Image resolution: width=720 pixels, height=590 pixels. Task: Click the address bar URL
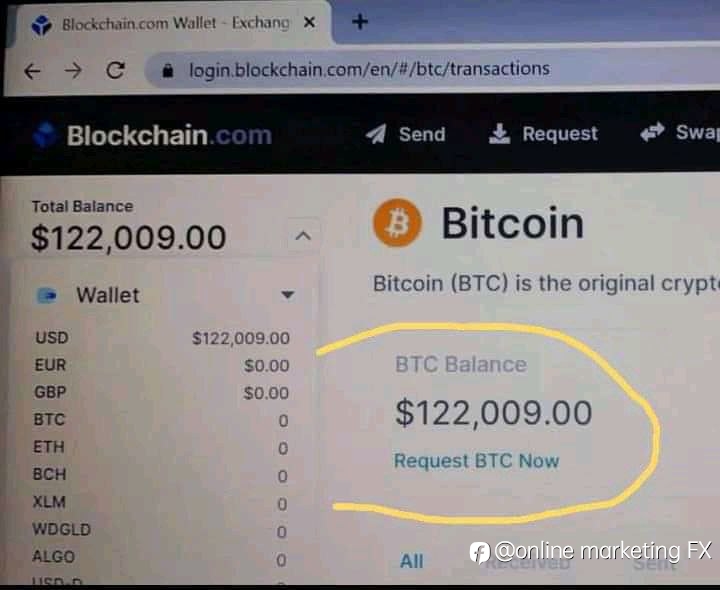tap(370, 69)
